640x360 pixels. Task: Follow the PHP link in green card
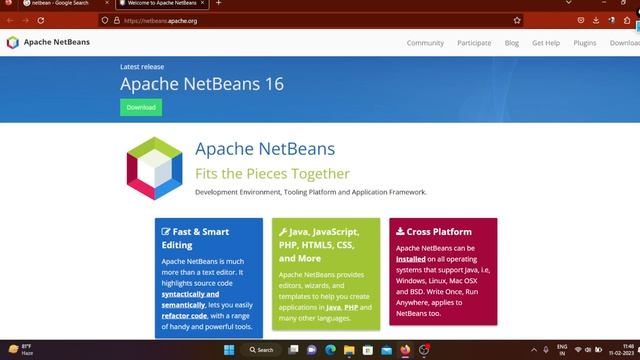[351, 307]
